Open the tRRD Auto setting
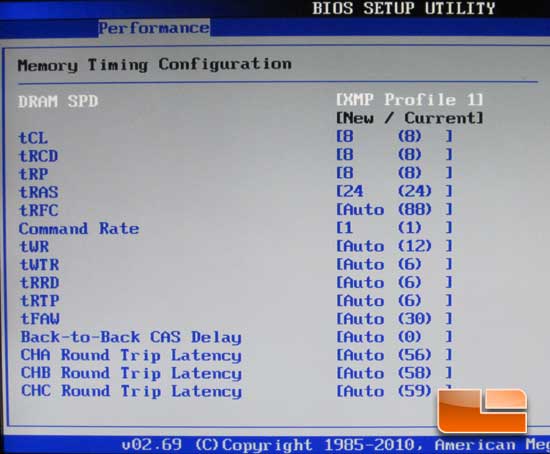Image resolution: width=550 pixels, height=454 pixels. point(394,282)
